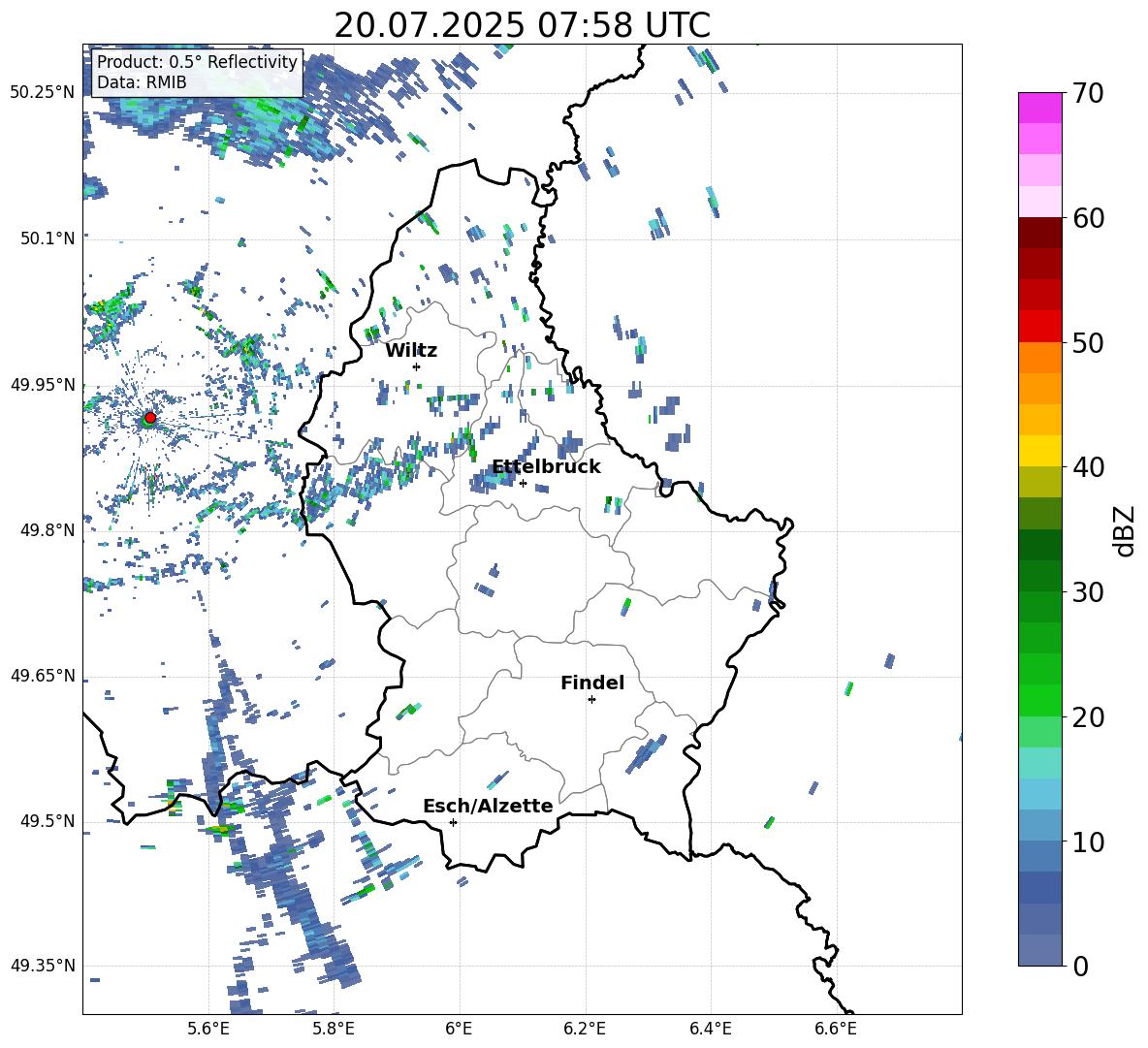Click the Product: 0.5° Reflectivity text

coord(197,61)
